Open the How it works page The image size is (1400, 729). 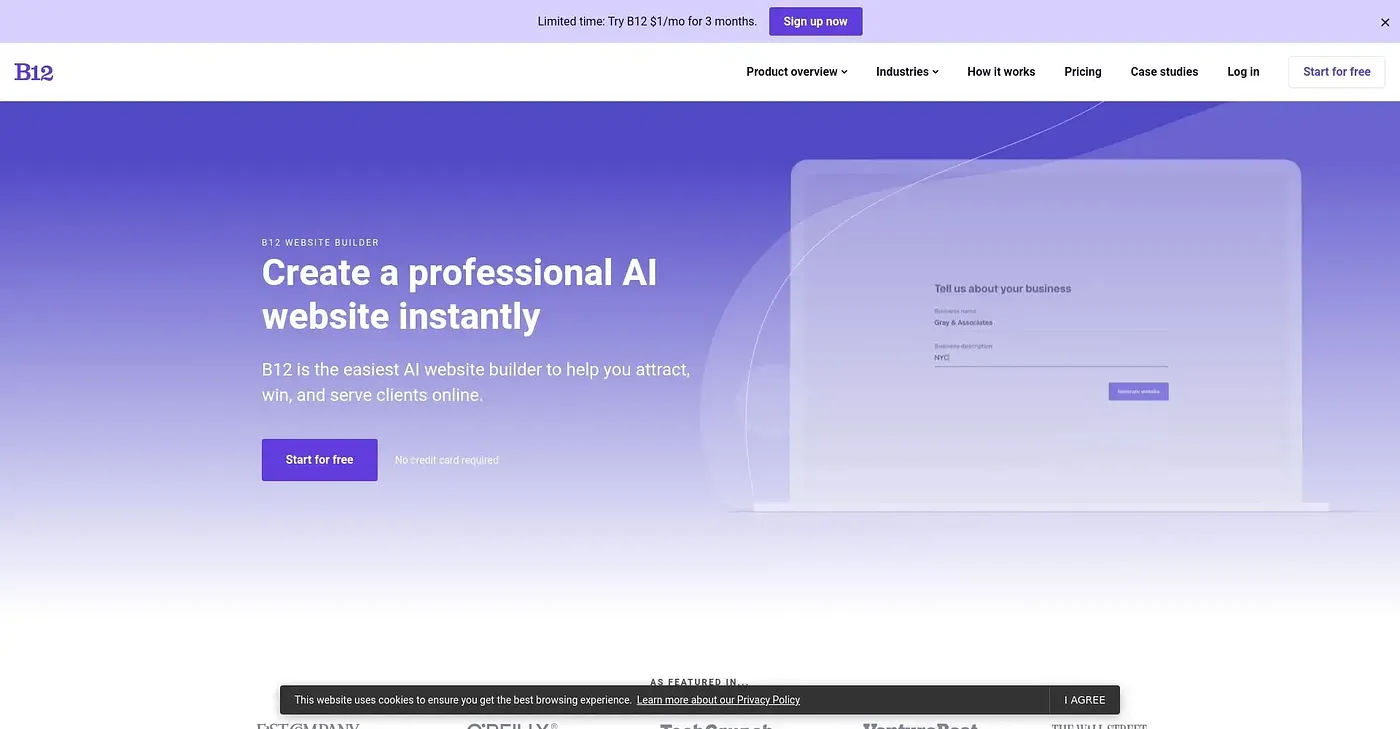pyautogui.click(x=1001, y=72)
